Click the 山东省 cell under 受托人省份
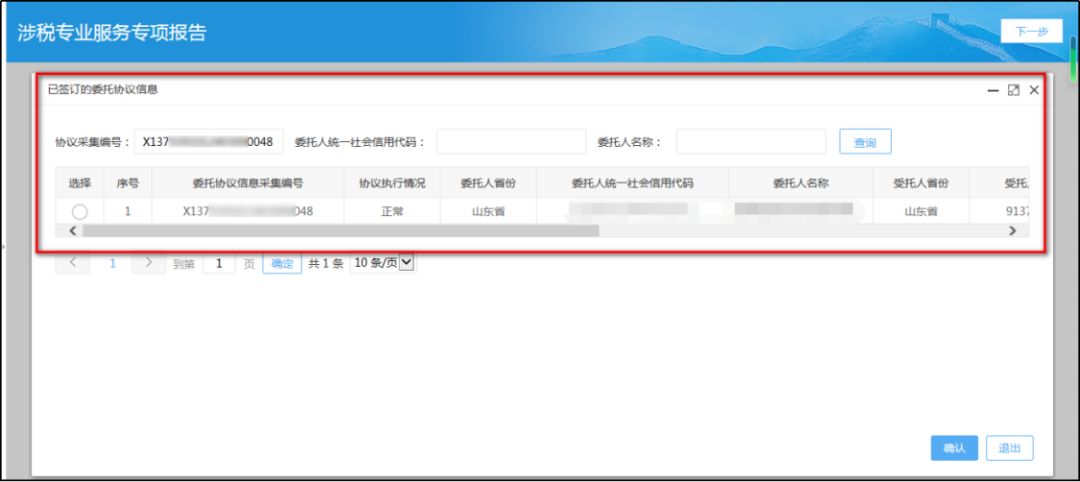Viewport: 1080px width, 482px height. [x=921, y=212]
